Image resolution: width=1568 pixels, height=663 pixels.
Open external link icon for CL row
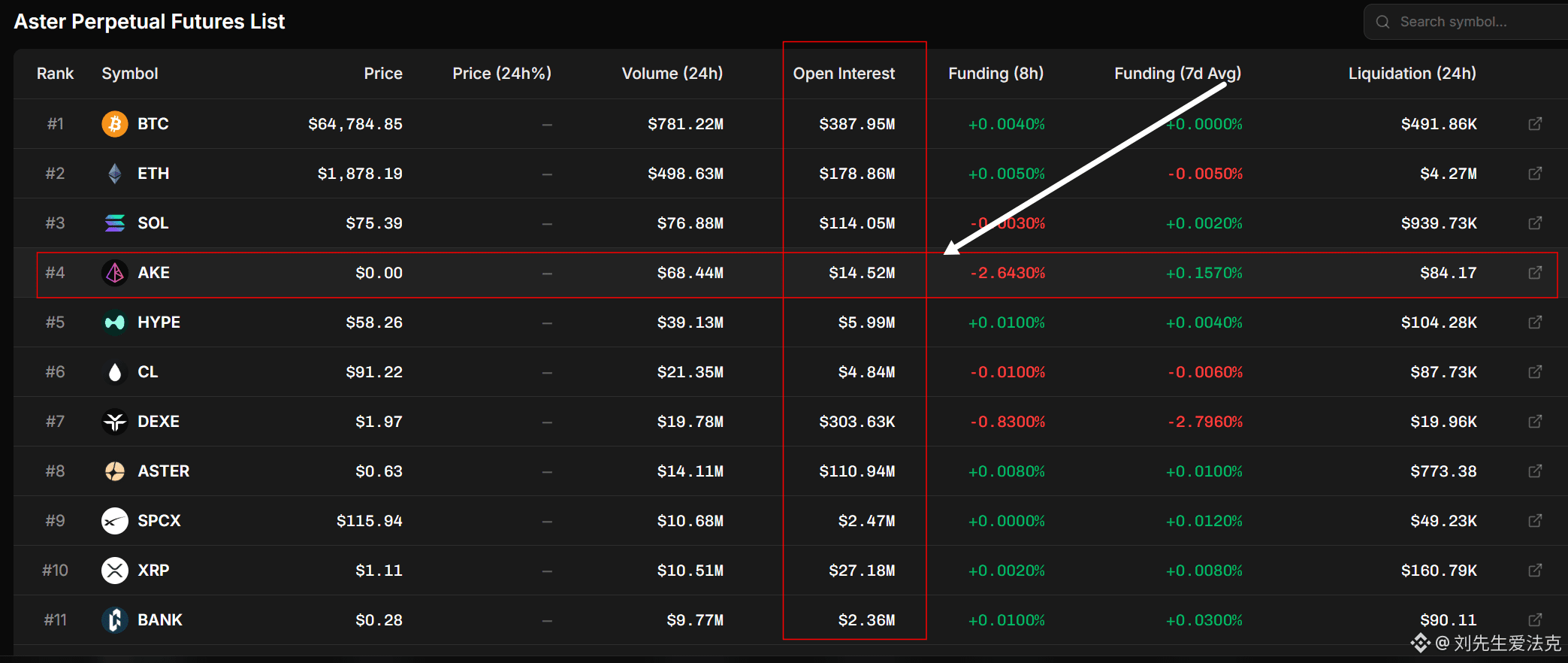(1535, 371)
